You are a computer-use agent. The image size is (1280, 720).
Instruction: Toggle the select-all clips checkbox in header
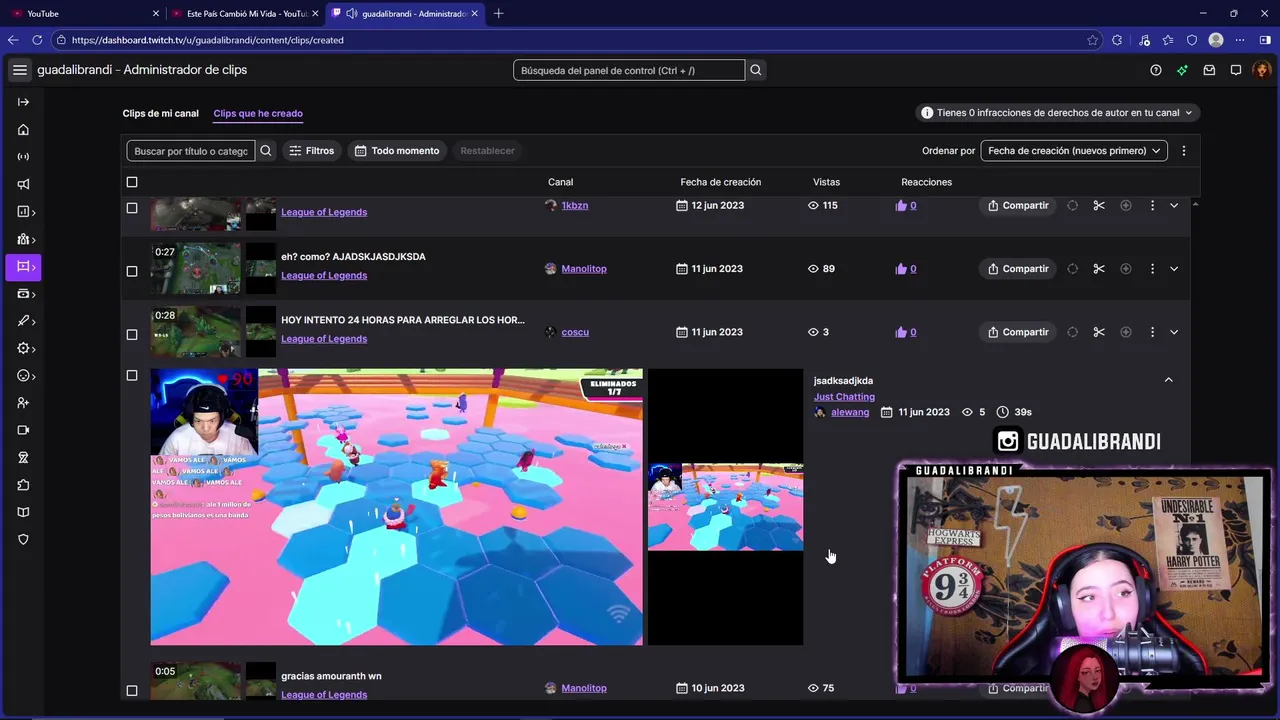click(x=132, y=182)
